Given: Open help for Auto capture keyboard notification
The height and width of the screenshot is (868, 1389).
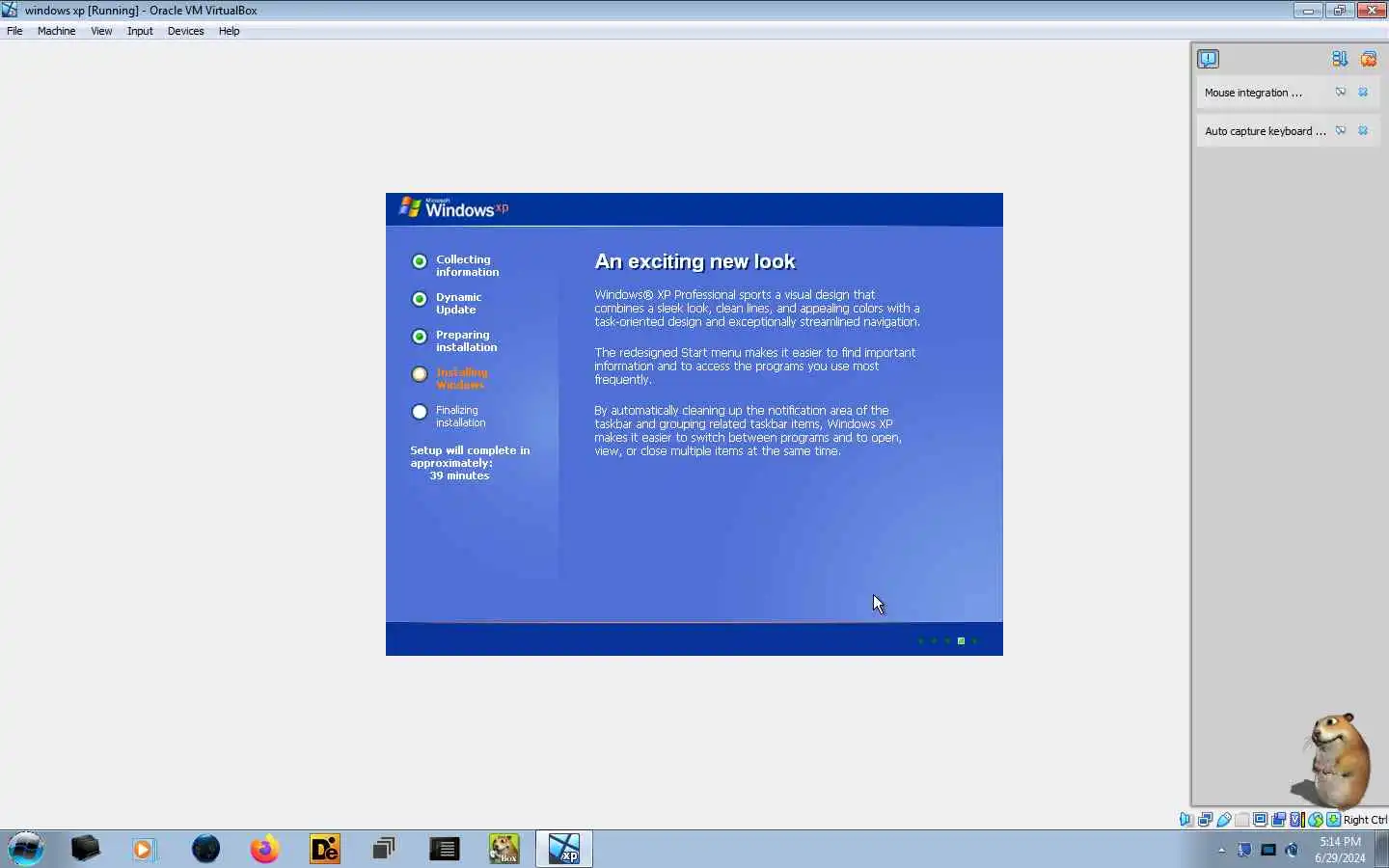Looking at the screenshot, I should (1341, 130).
